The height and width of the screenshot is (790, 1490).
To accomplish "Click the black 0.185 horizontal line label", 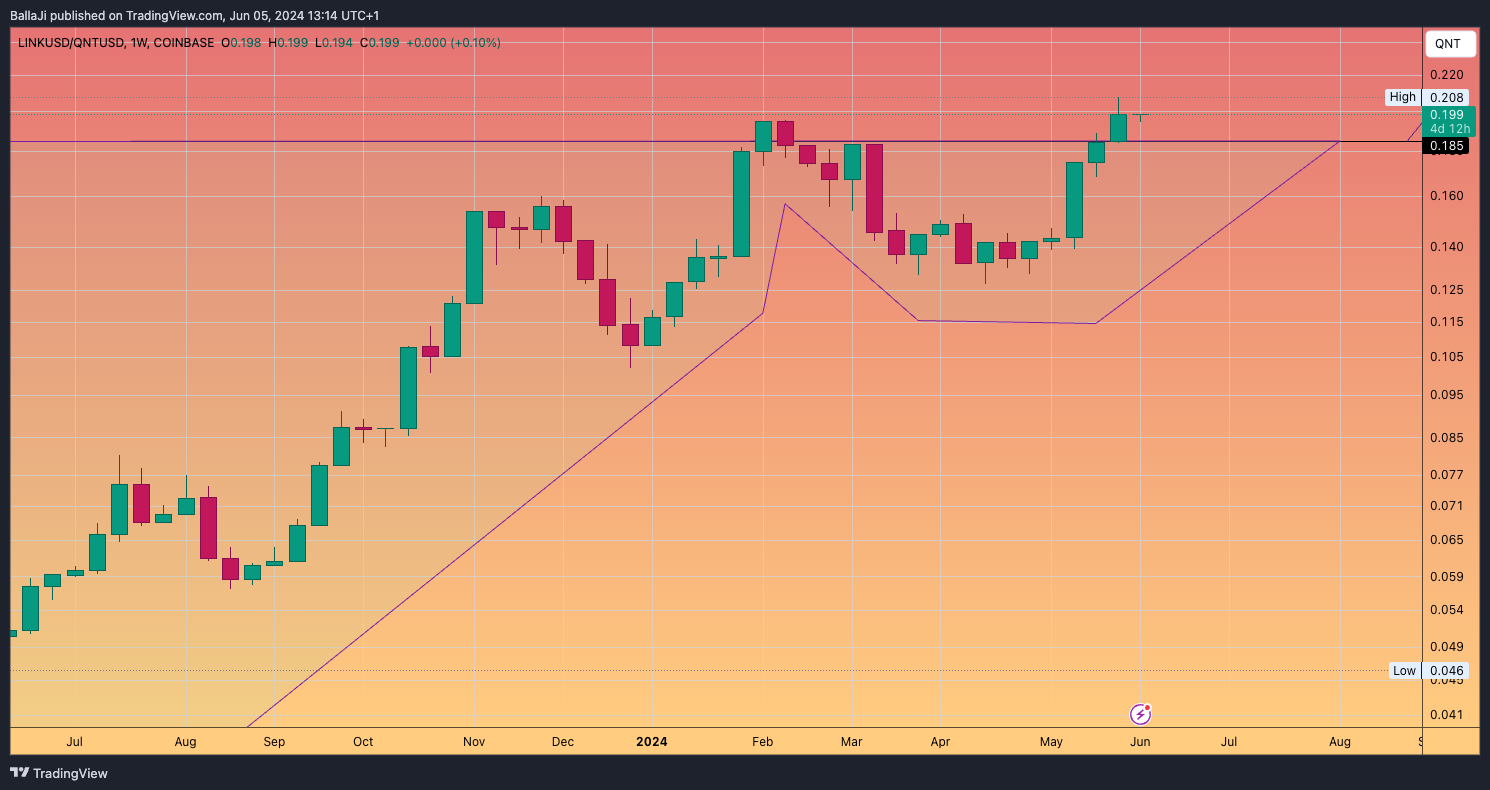I will click(x=1447, y=146).
